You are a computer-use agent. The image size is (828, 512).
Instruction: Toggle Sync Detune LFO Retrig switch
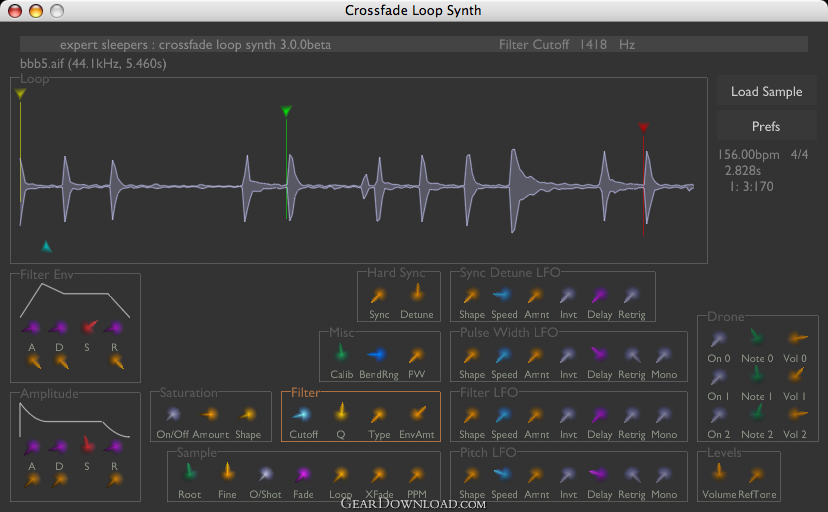[632, 296]
